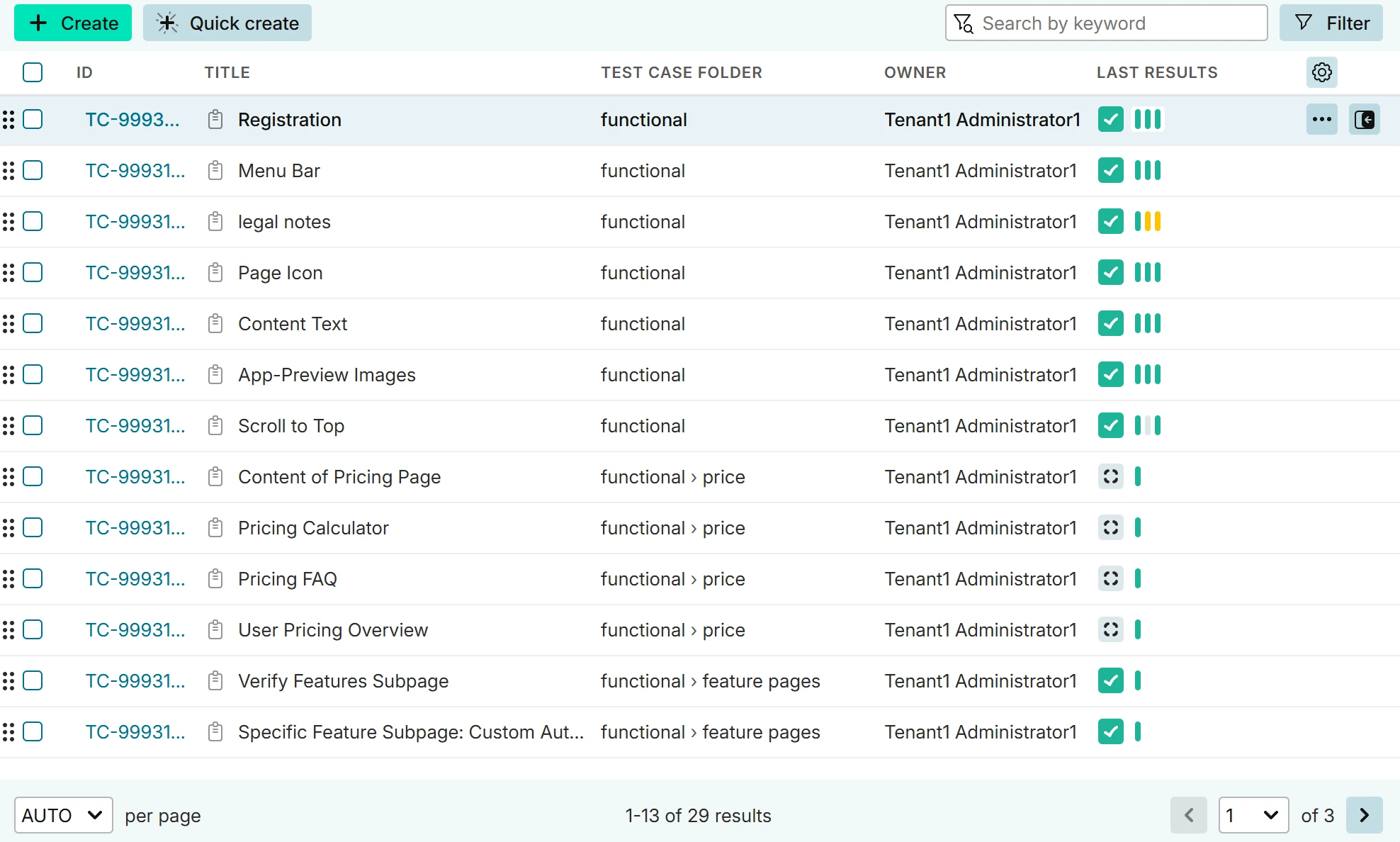Click the result bars for Scroll to Top
Image resolution: width=1400 pixels, height=842 pixels.
(1148, 425)
